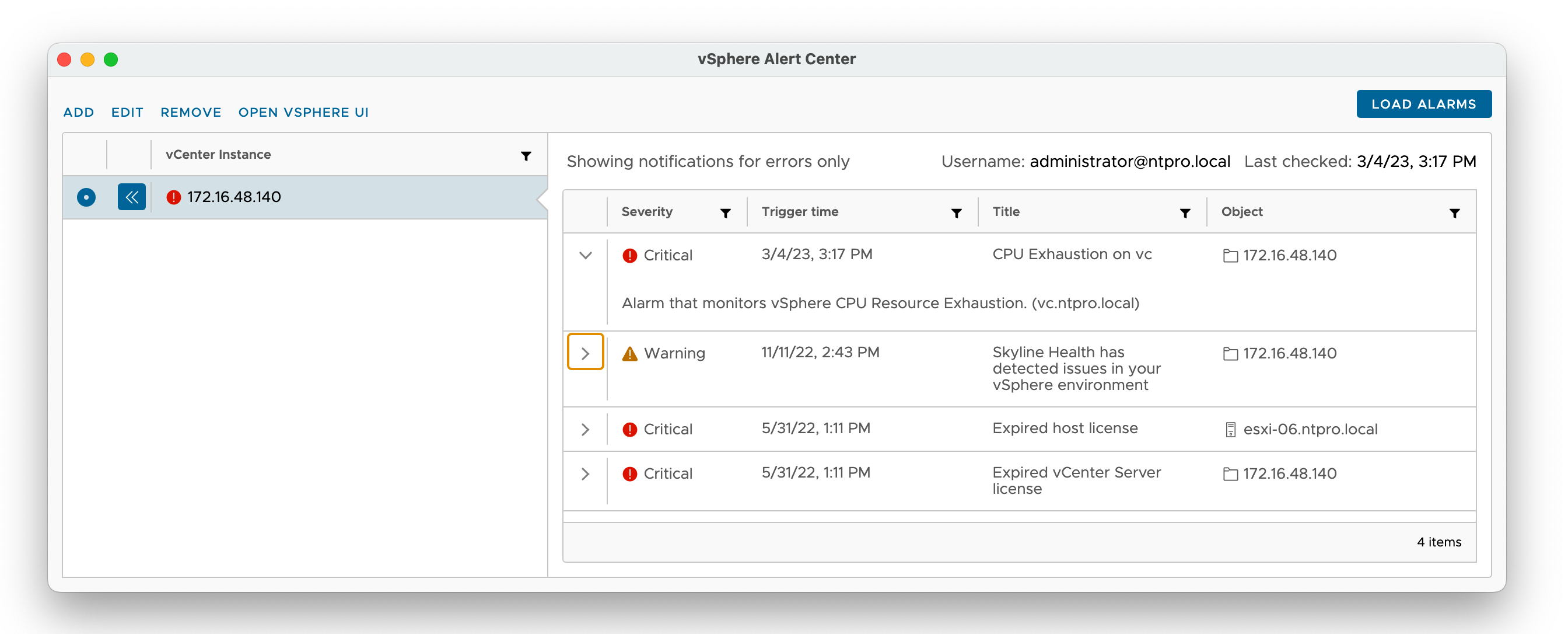Click the alarm description mentioning vc.ntpro.local
1568x634 pixels.
(x=880, y=302)
